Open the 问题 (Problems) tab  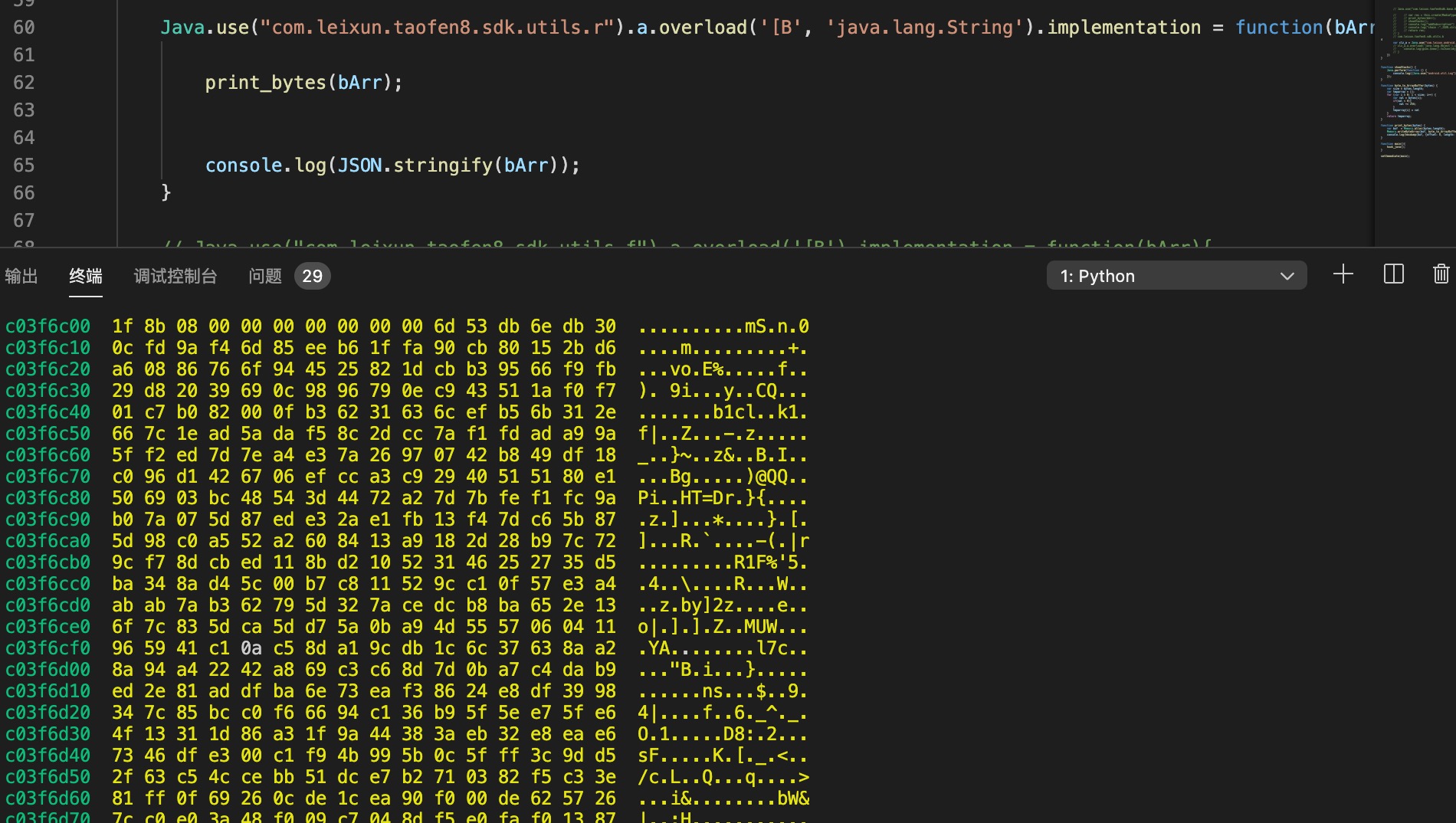pos(265,276)
